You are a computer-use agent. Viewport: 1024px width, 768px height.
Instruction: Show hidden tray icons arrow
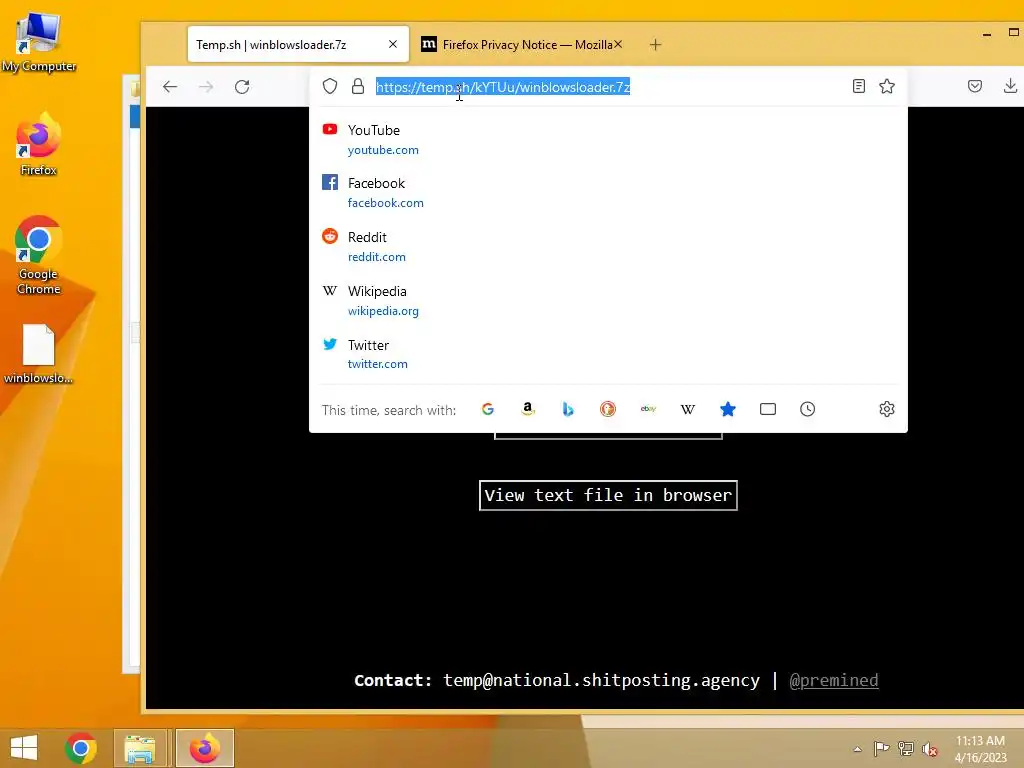pos(857,749)
